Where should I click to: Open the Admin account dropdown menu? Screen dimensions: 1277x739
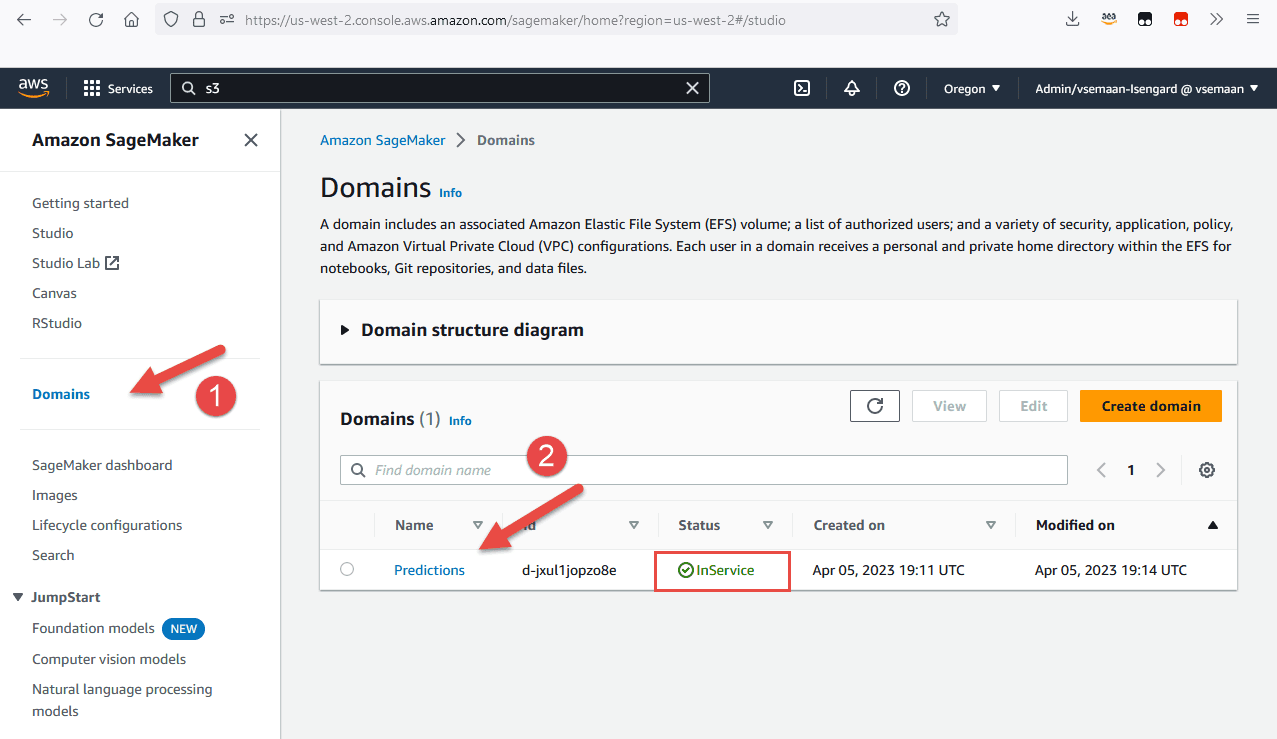tap(1146, 88)
